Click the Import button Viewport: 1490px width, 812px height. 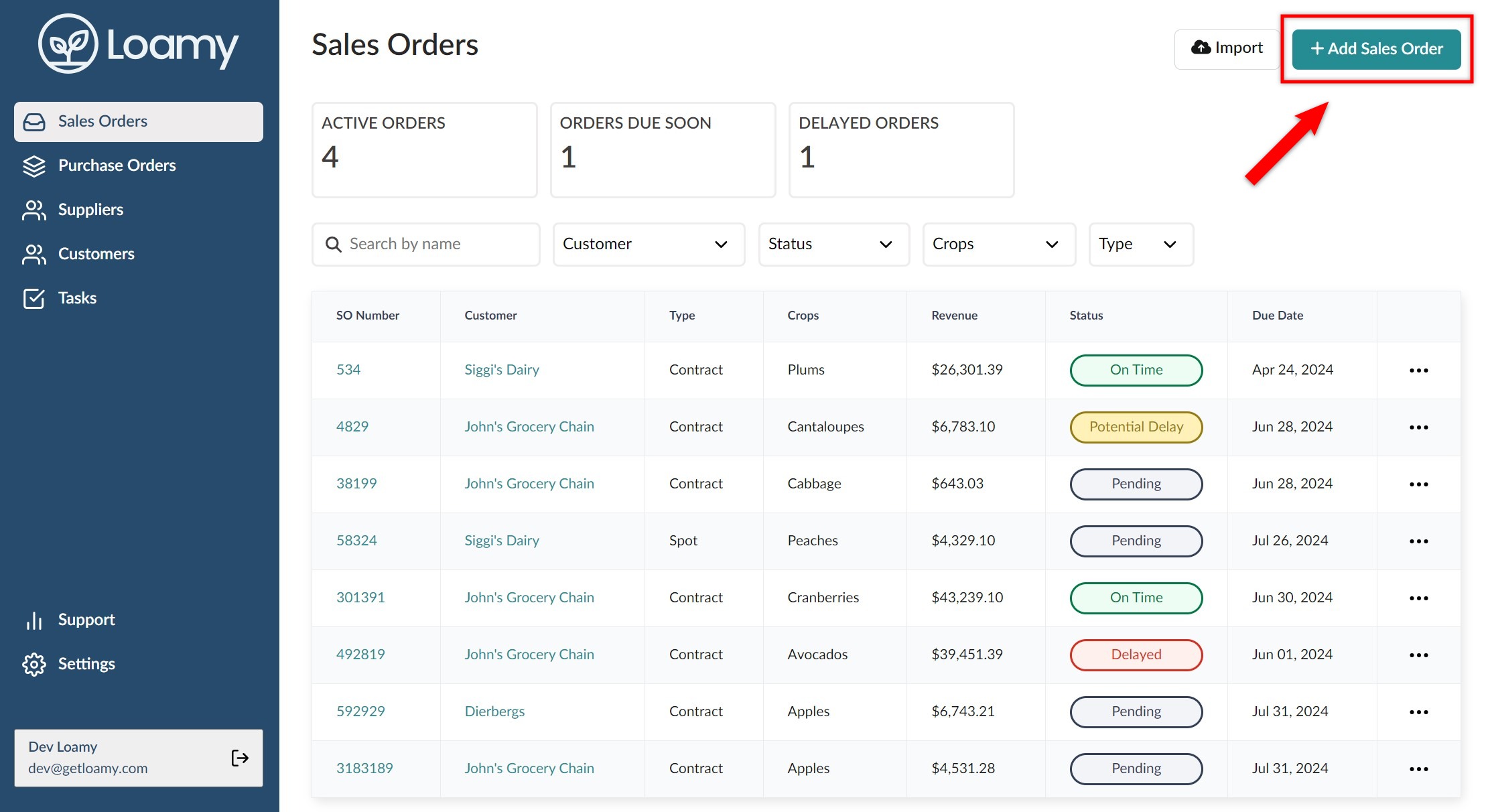coord(1227,49)
